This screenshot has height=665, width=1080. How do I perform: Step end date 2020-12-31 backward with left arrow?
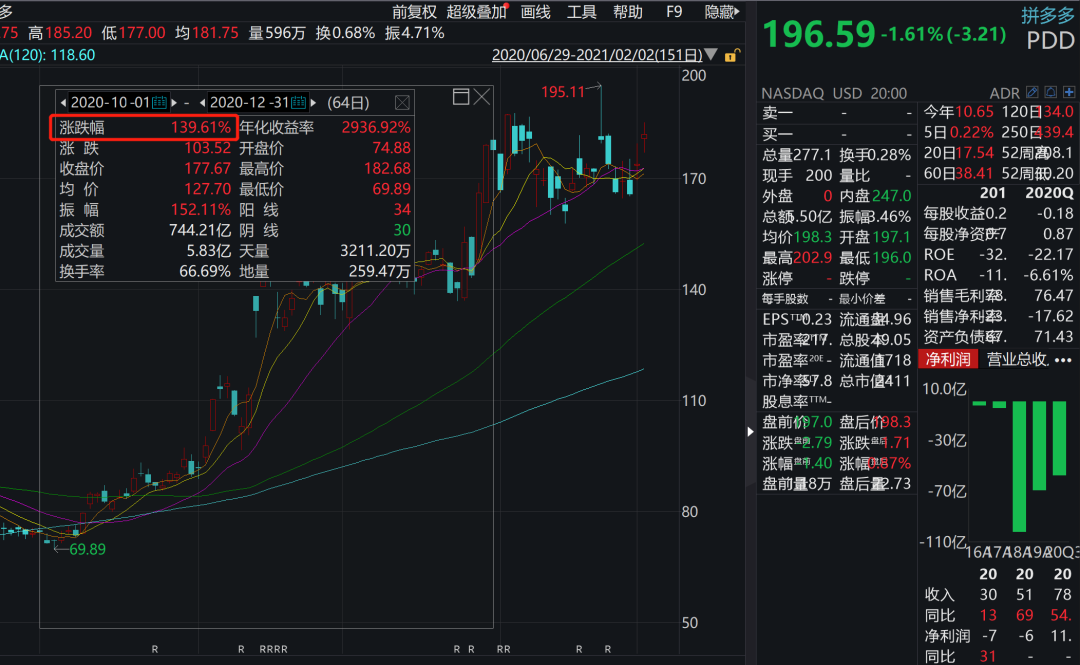tap(202, 103)
